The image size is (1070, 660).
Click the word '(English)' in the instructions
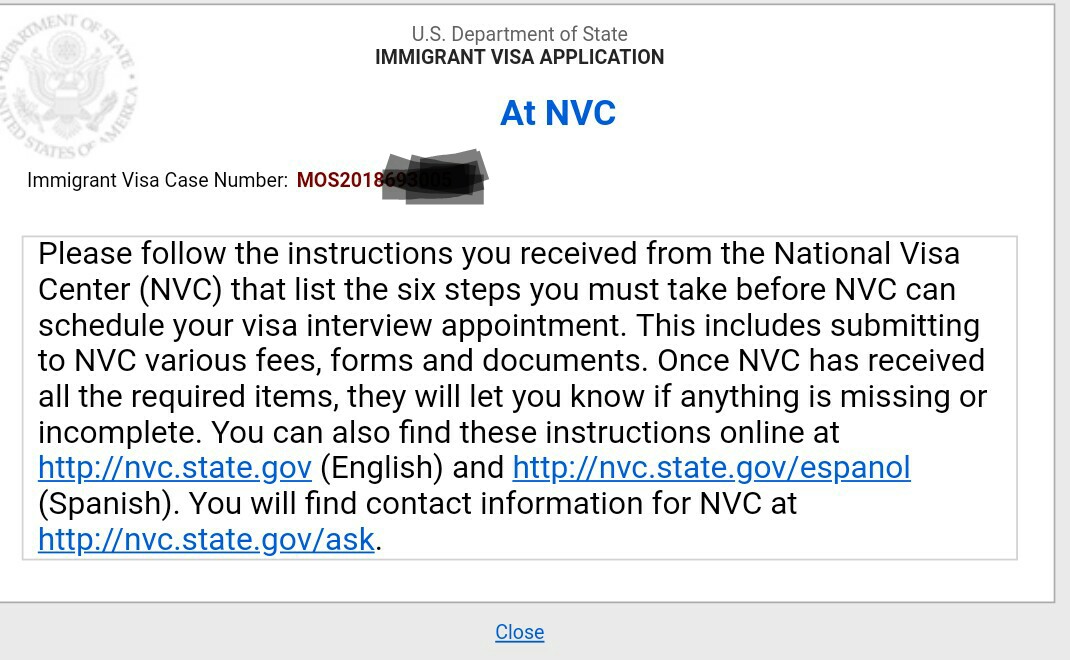pos(382,468)
